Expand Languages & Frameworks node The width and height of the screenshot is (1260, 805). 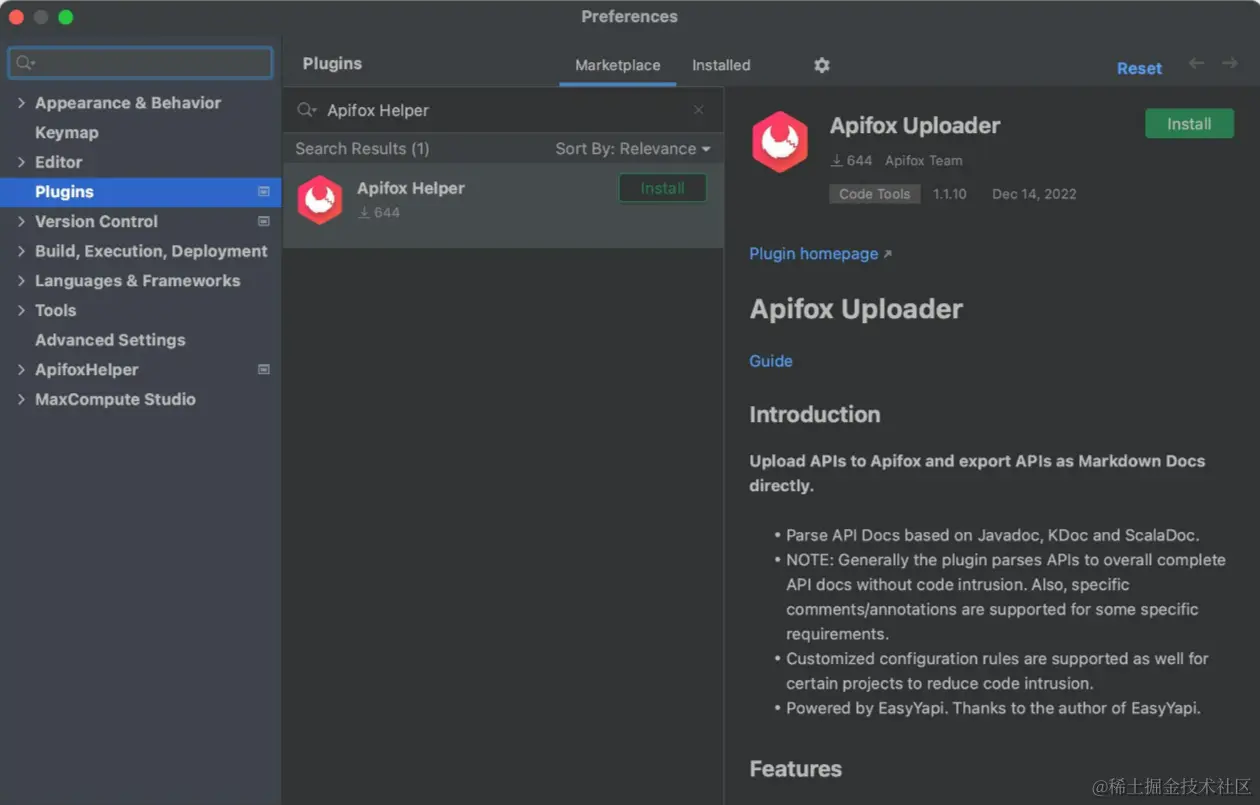point(21,281)
